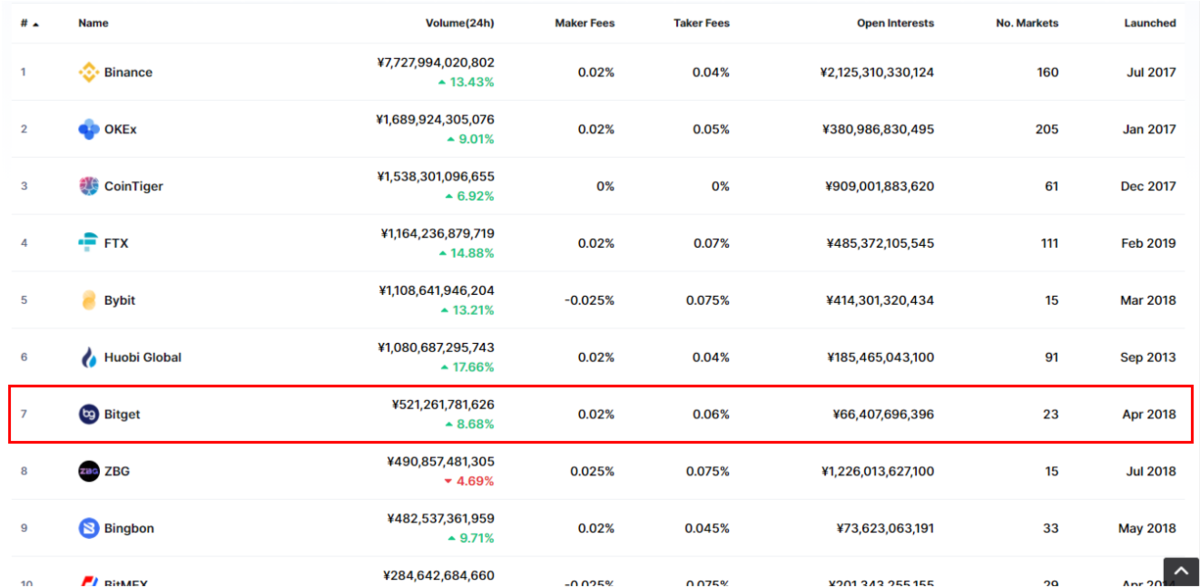Open the Binance exchange logo icon
Image resolution: width=1200 pixels, height=587 pixels.
88,72
